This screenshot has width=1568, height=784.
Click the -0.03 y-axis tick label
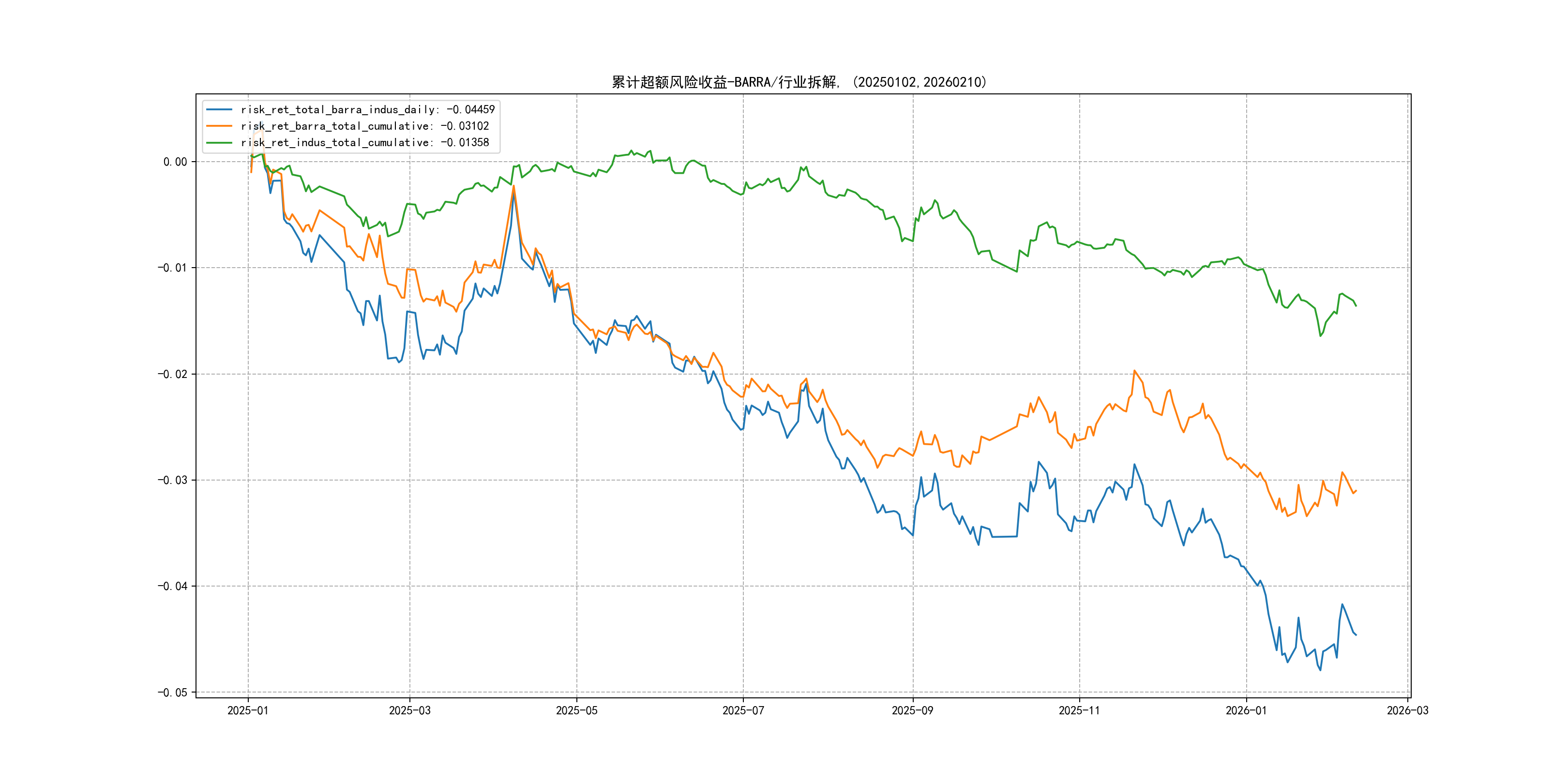172,480
